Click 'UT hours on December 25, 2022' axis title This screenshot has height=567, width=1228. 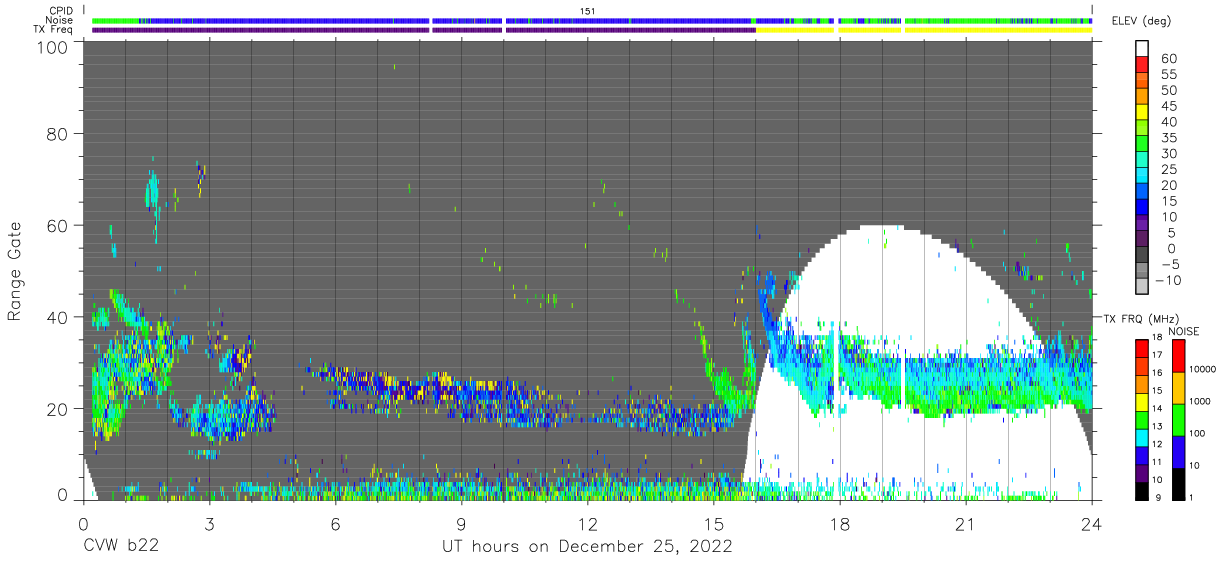[588, 547]
